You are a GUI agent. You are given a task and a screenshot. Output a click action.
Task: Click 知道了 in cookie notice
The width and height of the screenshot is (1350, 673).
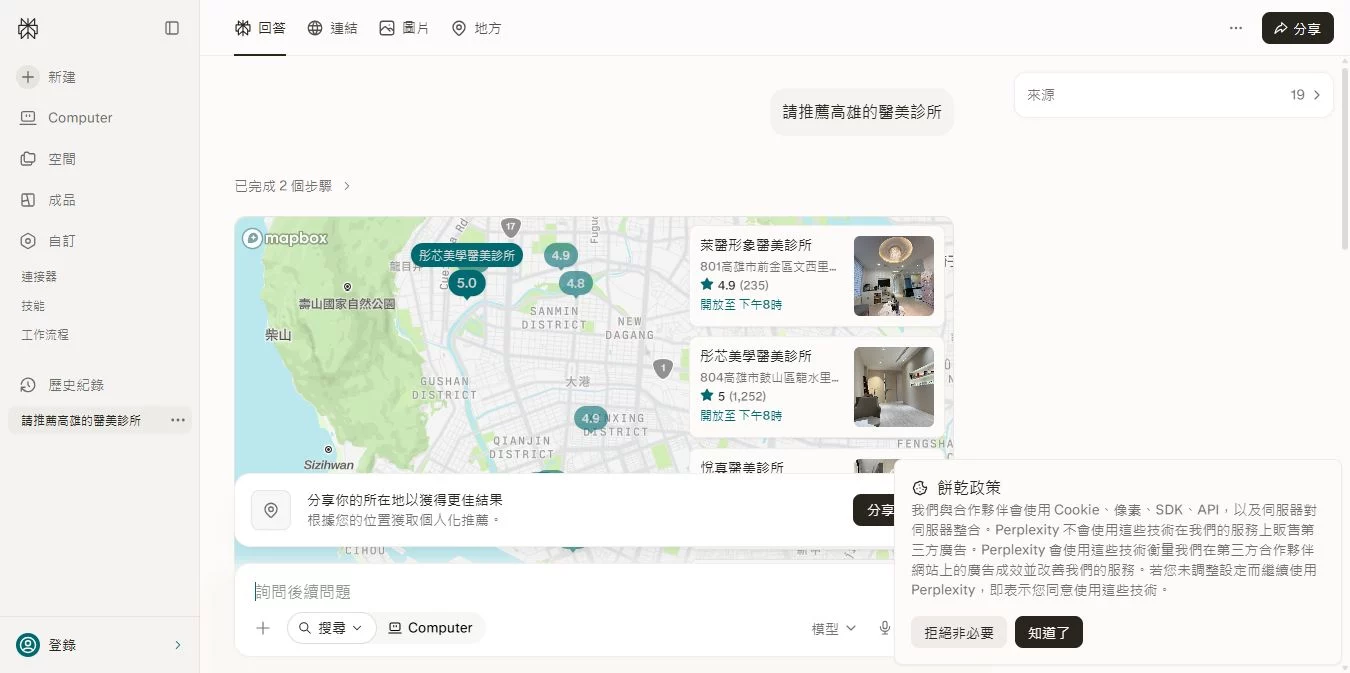(1049, 632)
